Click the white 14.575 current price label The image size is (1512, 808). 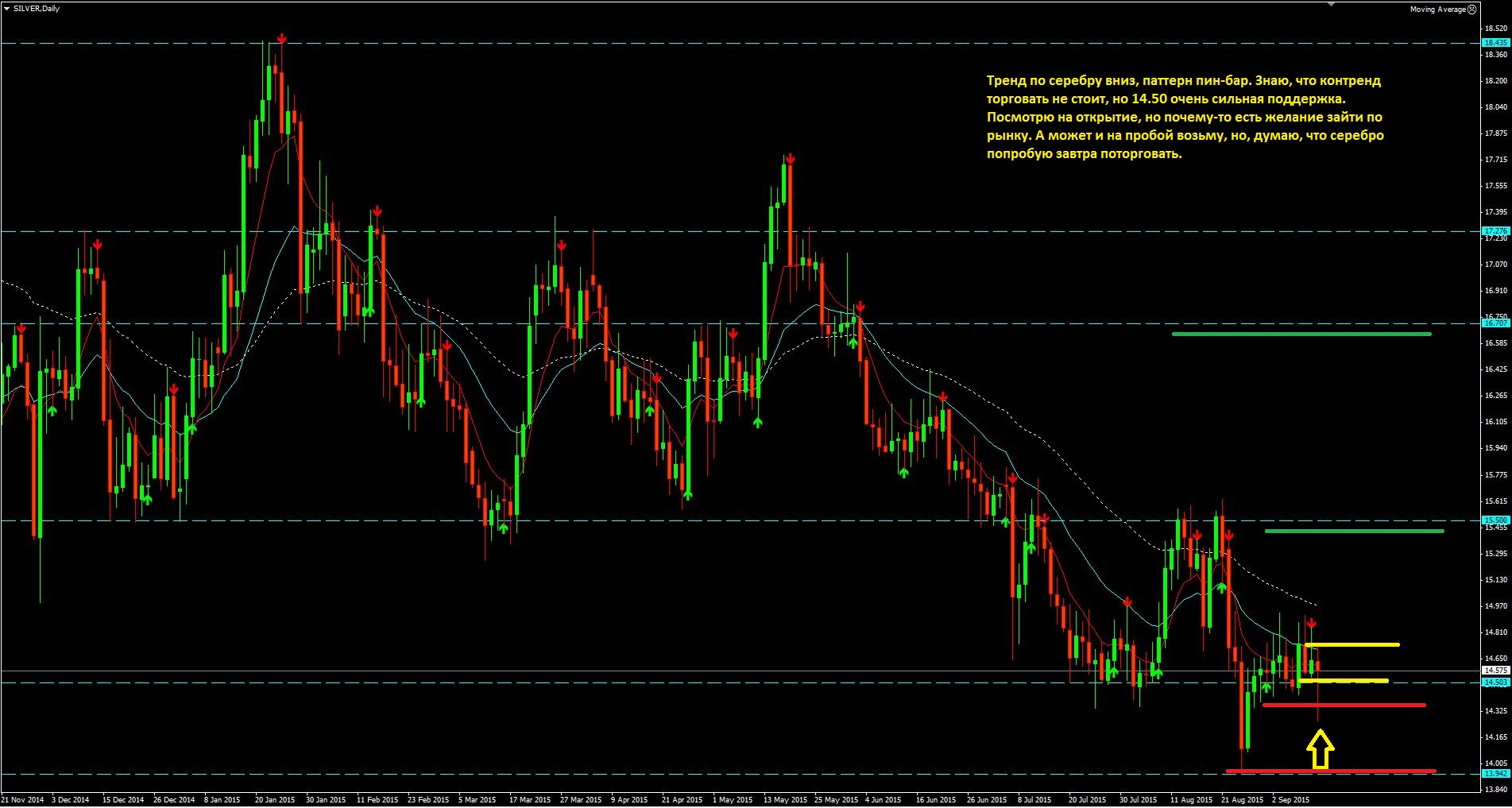click(1495, 671)
